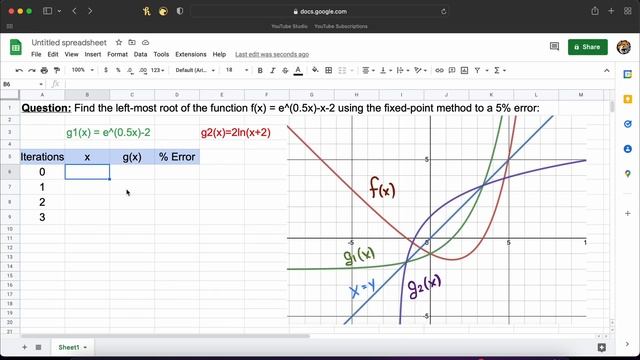Open the Name box dropdown
640x360 pixels.
(x=41, y=84)
